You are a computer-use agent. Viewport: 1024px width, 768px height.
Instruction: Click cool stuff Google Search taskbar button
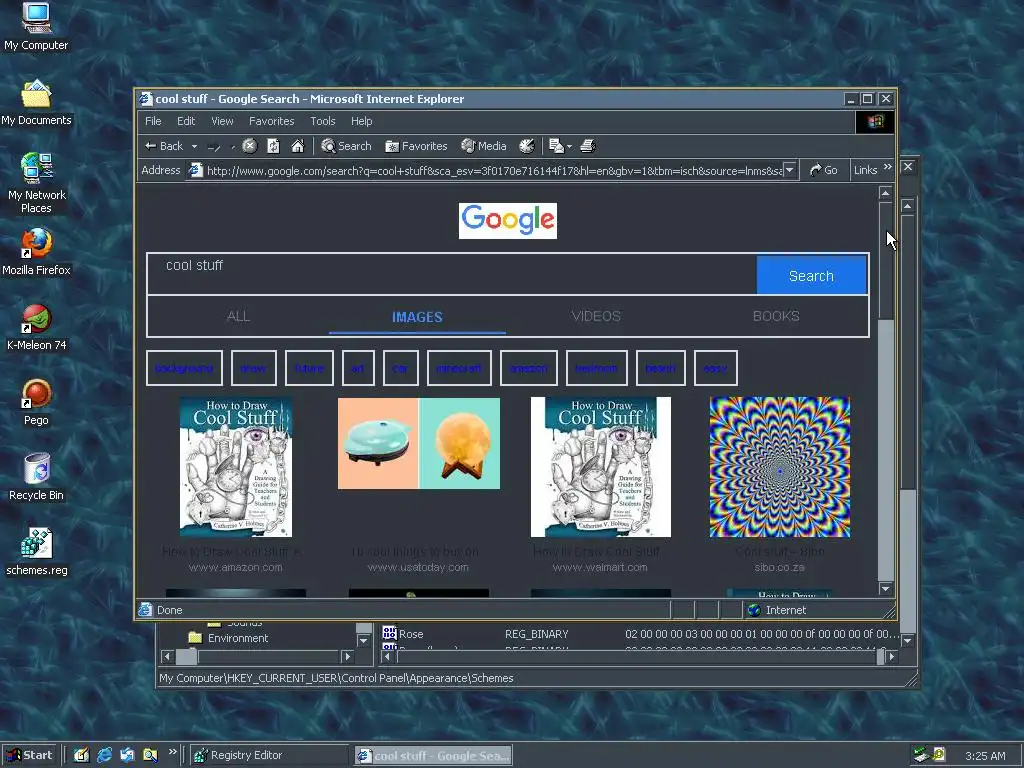pos(434,756)
